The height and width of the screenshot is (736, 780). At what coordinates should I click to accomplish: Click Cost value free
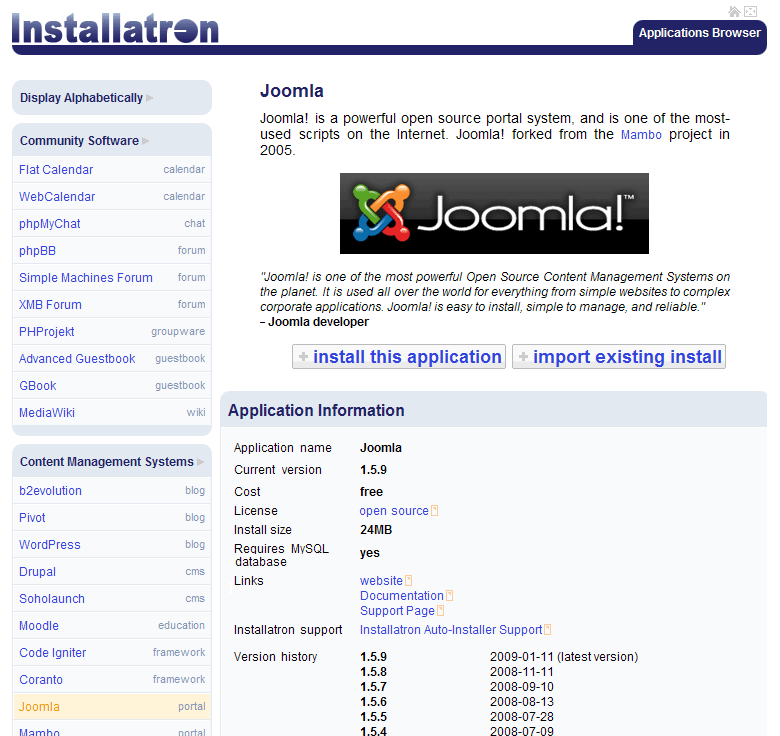(371, 491)
